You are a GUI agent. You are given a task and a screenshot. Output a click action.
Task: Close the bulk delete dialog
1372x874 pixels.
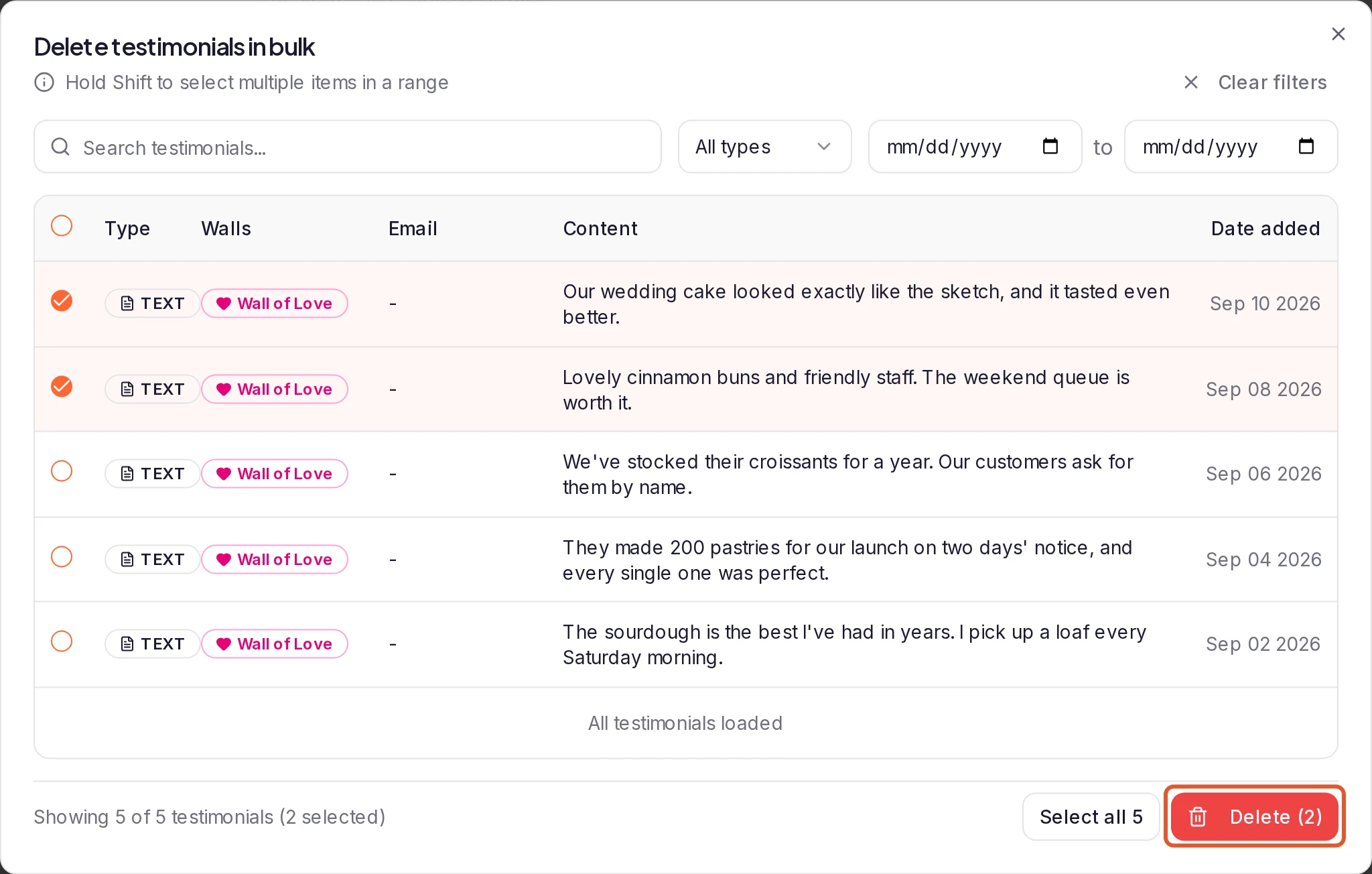[x=1338, y=34]
